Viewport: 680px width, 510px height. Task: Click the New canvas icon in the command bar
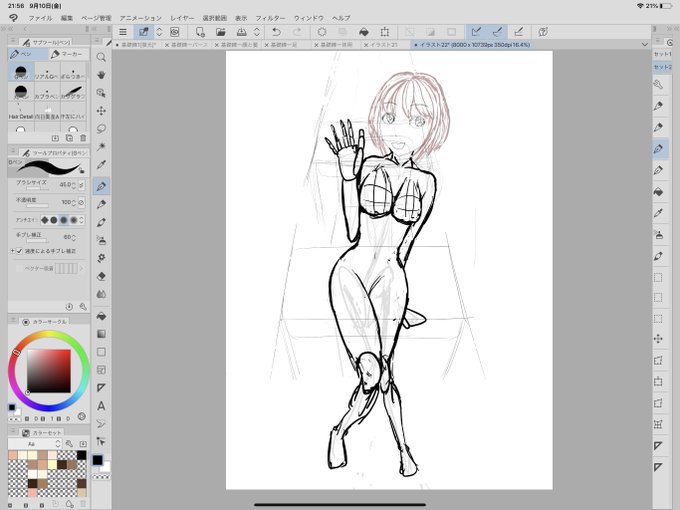tap(200, 32)
